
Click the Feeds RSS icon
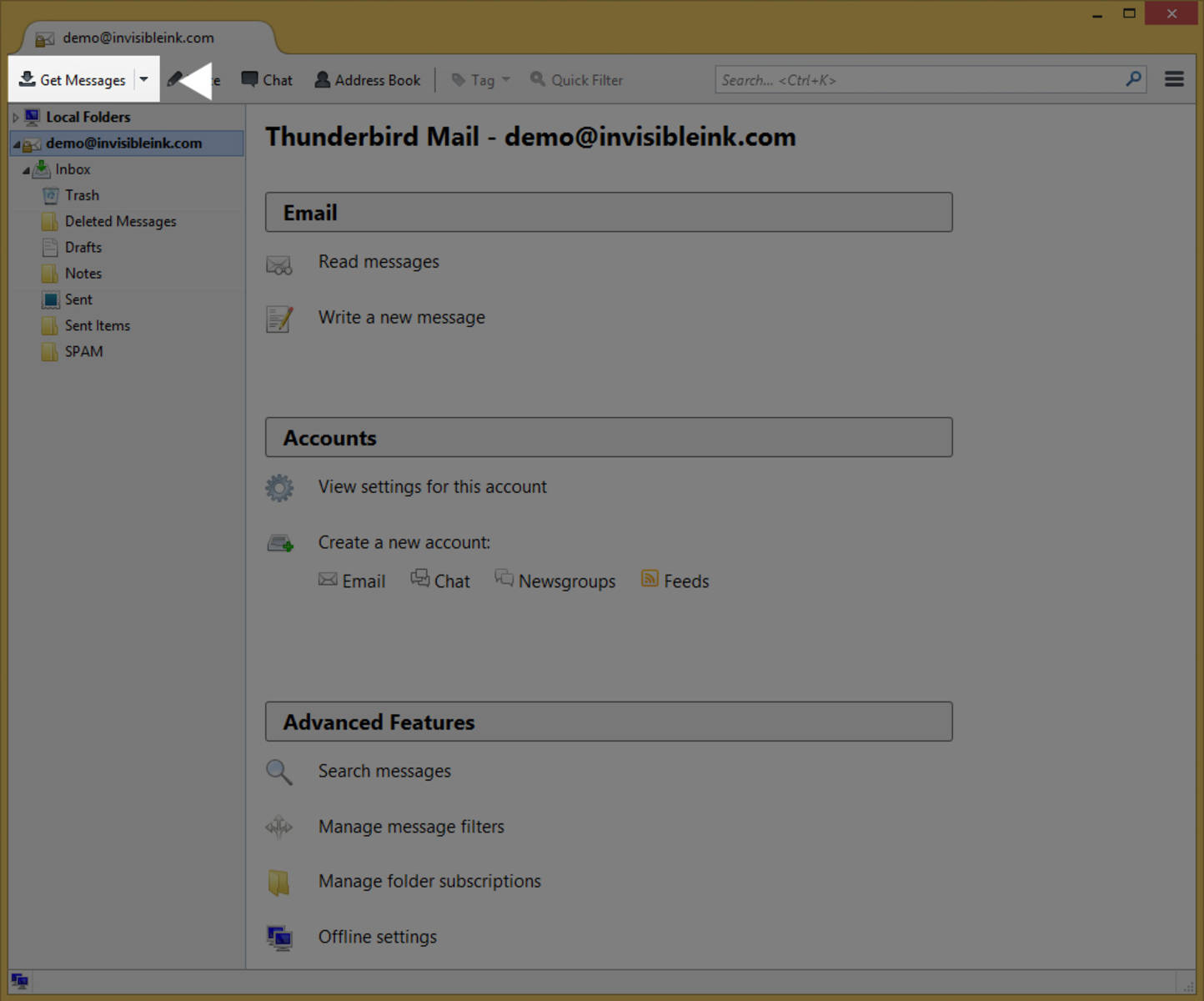click(650, 578)
